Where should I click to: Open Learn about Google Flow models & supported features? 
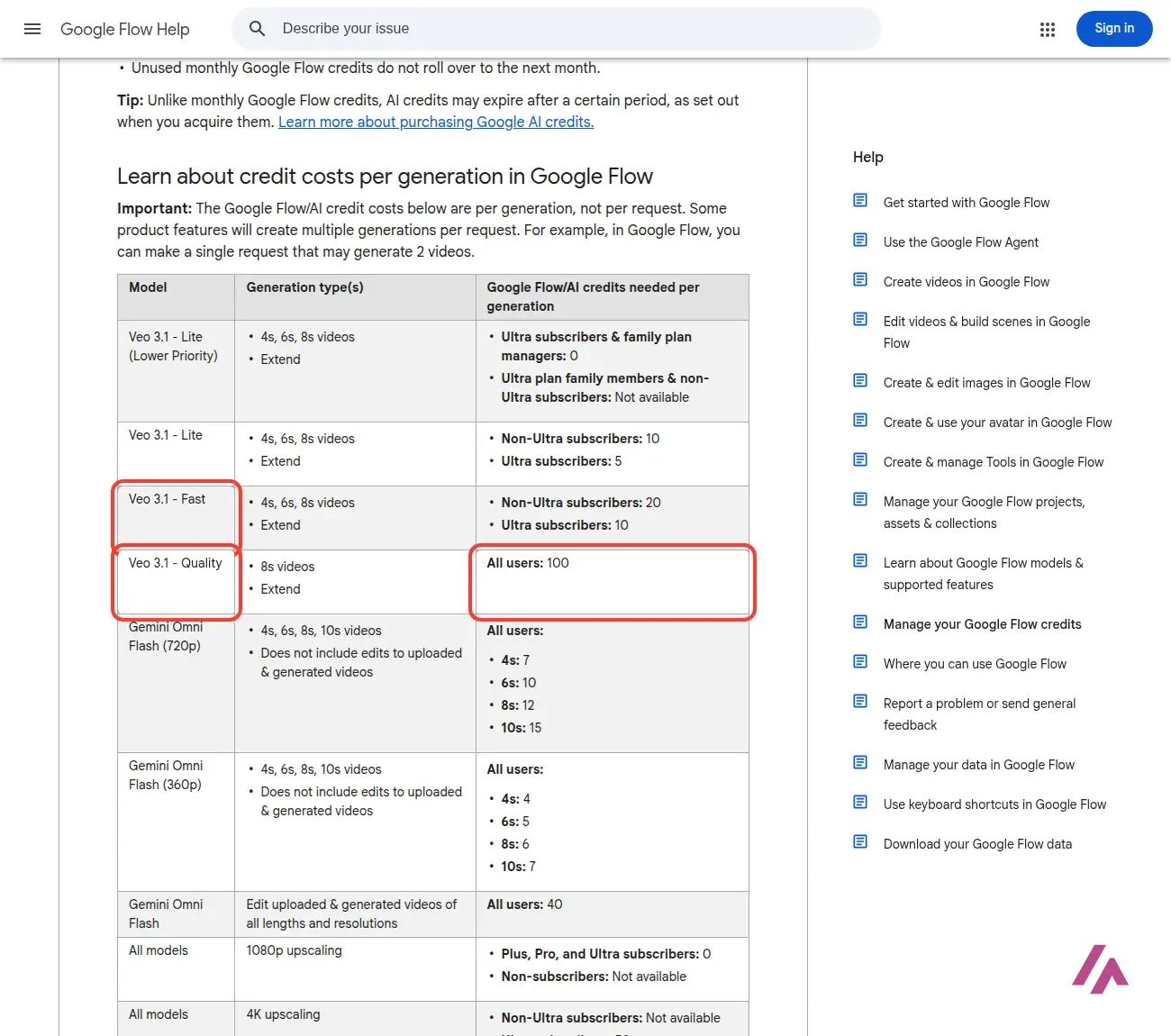point(984,574)
